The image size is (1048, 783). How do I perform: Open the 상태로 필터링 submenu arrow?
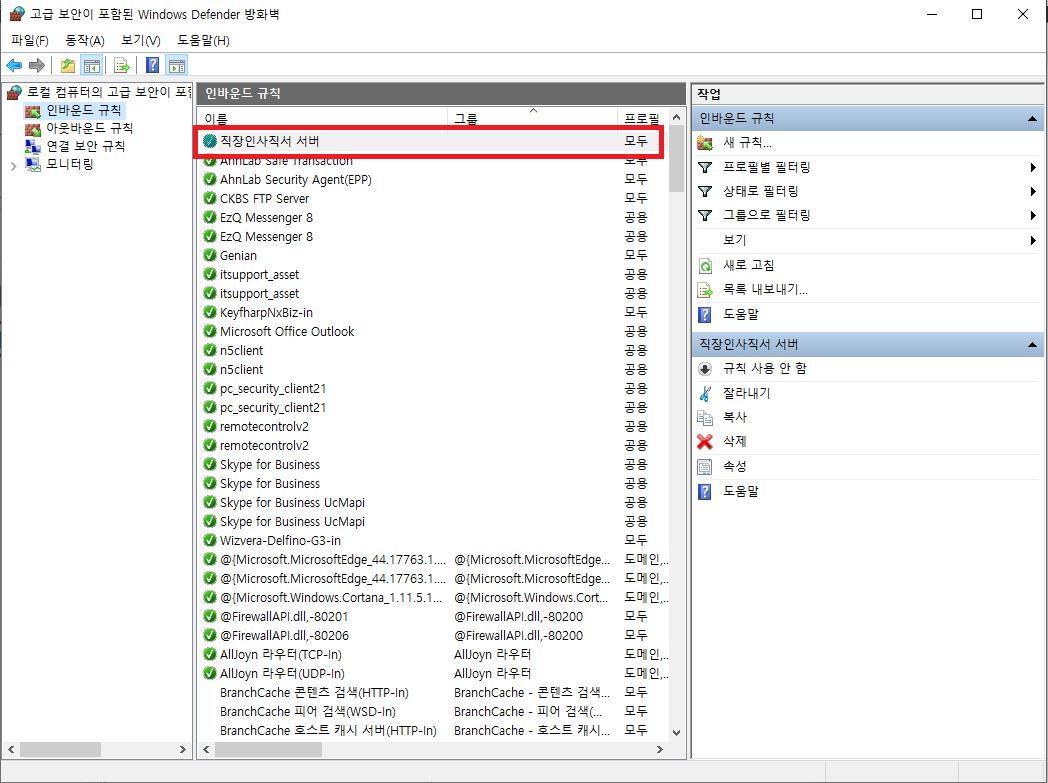pyautogui.click(x=1033, y=192)
